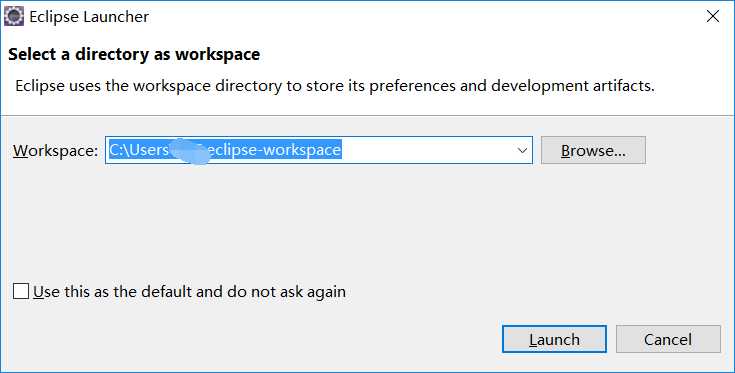The image size is (735, 373).
Task: Click empty title bar space beside 'Eclipse Launcher'
Action: (422, 17)
